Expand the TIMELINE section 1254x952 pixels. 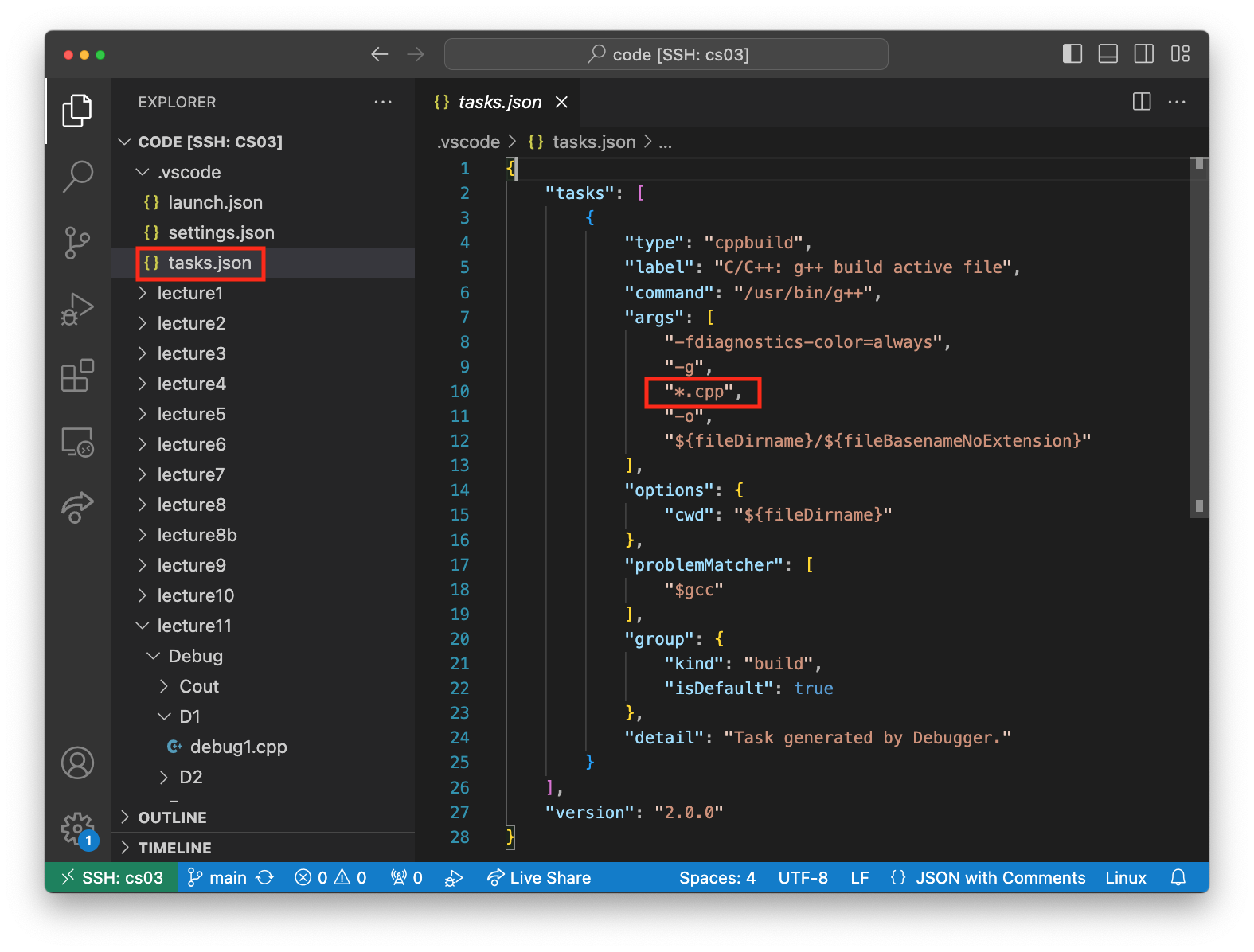pyautogui.click(x=263, y=848)
